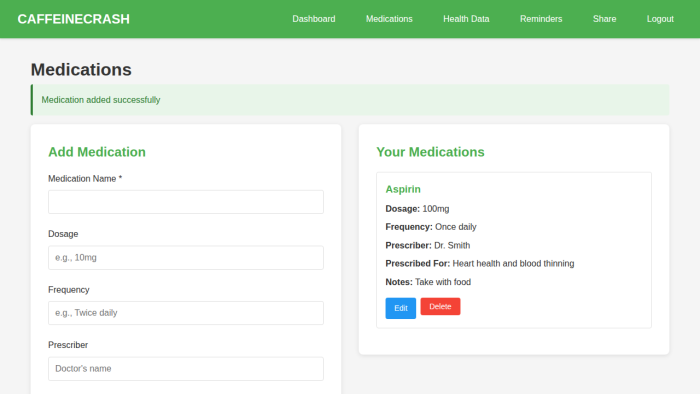Click the Prescriber form label
The width and height of the screenshot is (700, 394).
tap(68, 345)
